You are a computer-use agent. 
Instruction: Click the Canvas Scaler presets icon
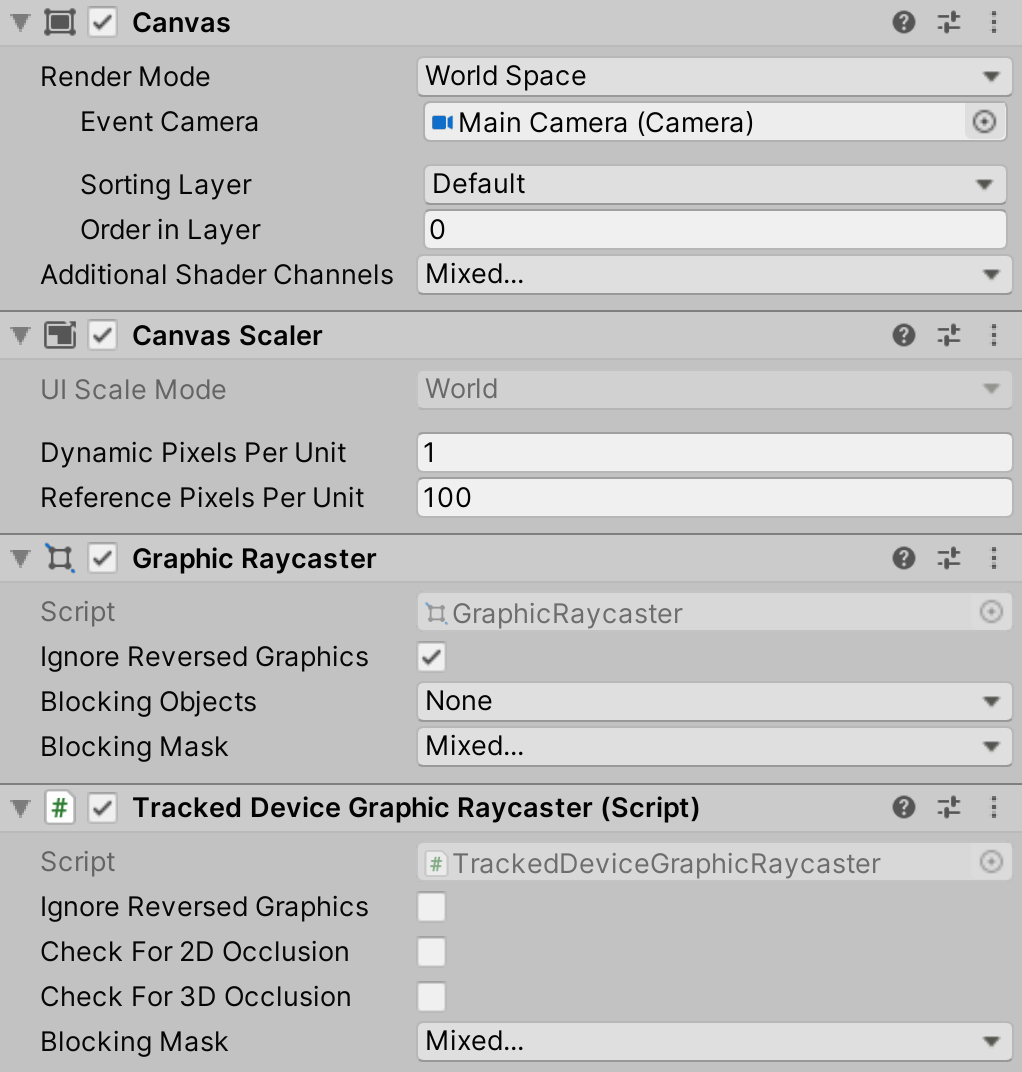pyautogui.click(x=948, y=335)
